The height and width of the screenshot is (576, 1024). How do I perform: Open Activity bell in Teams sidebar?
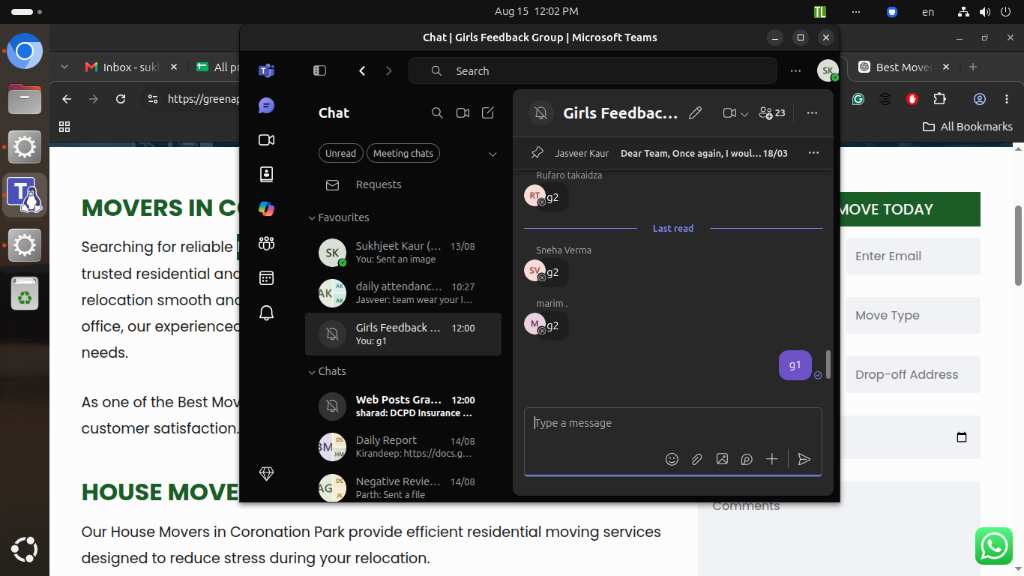266,313
